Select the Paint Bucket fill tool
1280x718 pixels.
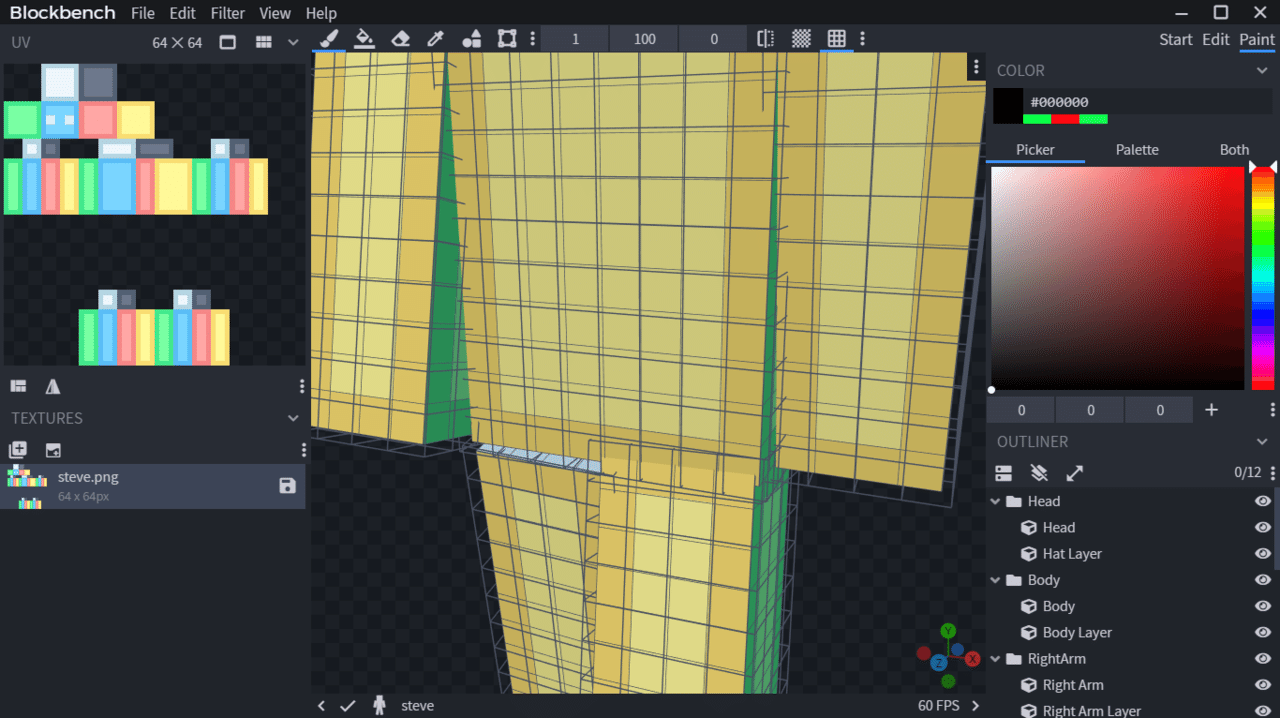click(x=364, y=39)
